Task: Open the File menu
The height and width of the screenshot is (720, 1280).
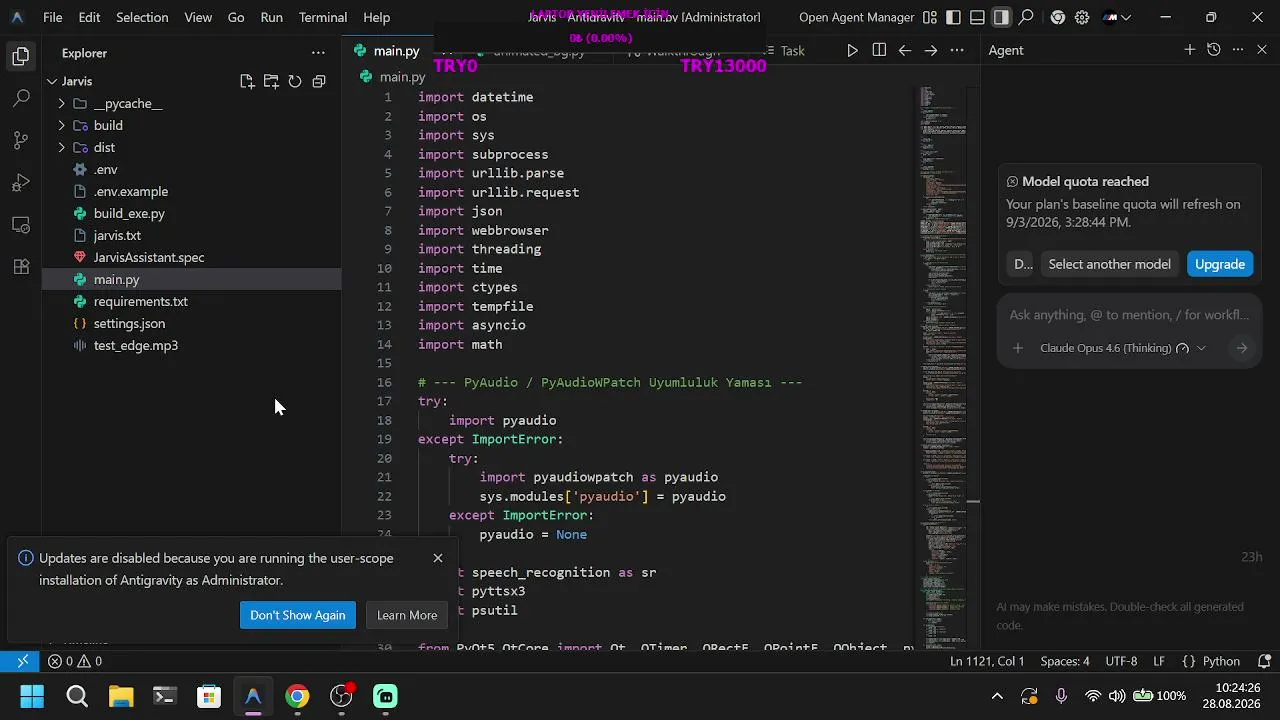Action: pos(53,17)
